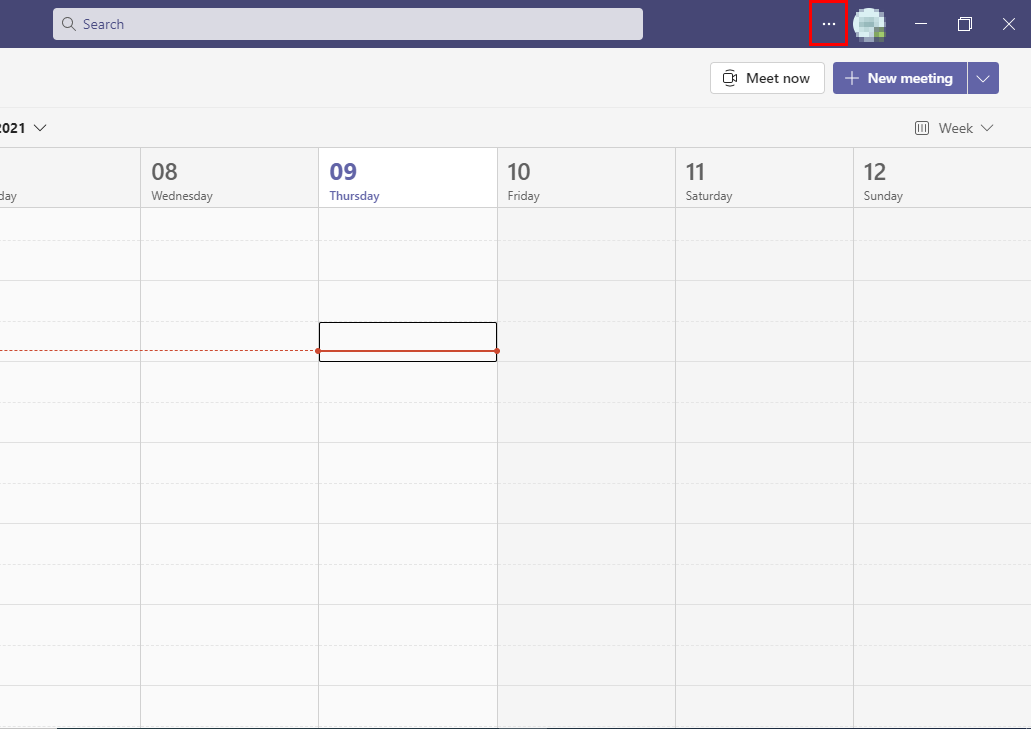Expand the New meeting dropdown arrow
Image resolution: width=1031 pixels, height=729 pixels.
[x=983, y=78]
